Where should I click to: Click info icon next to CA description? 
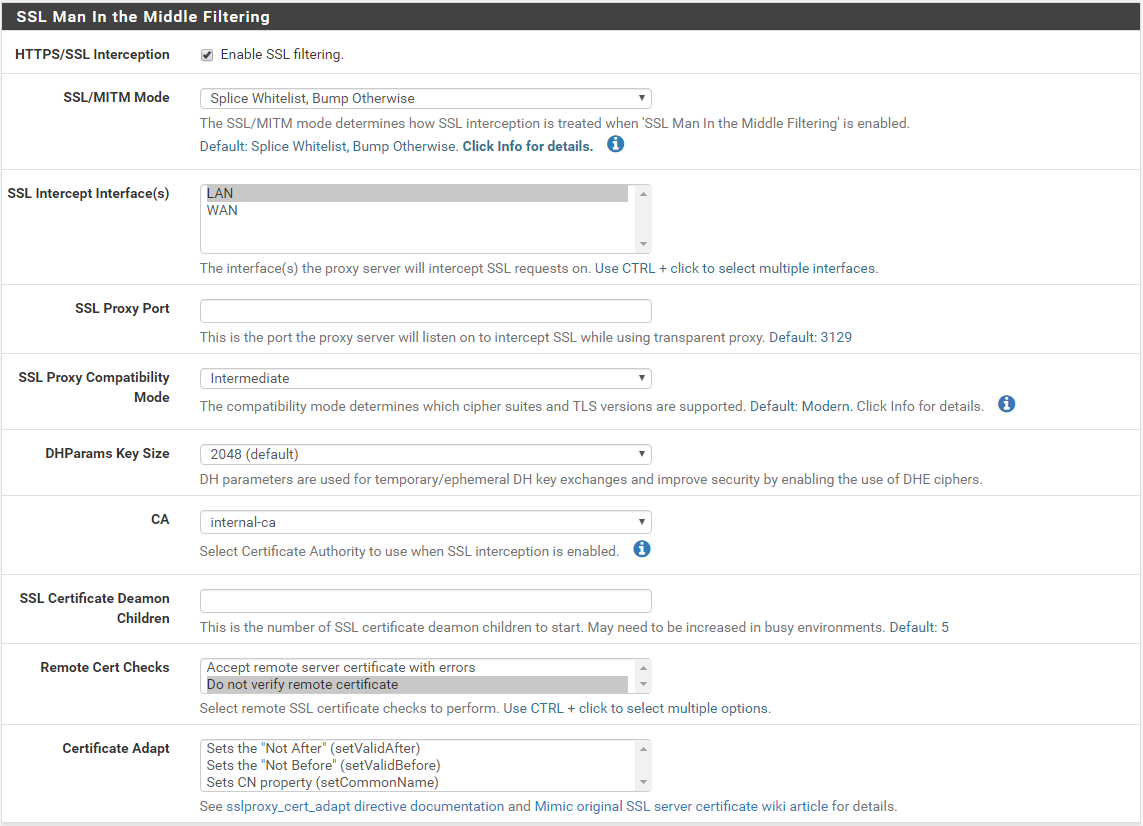642,550
